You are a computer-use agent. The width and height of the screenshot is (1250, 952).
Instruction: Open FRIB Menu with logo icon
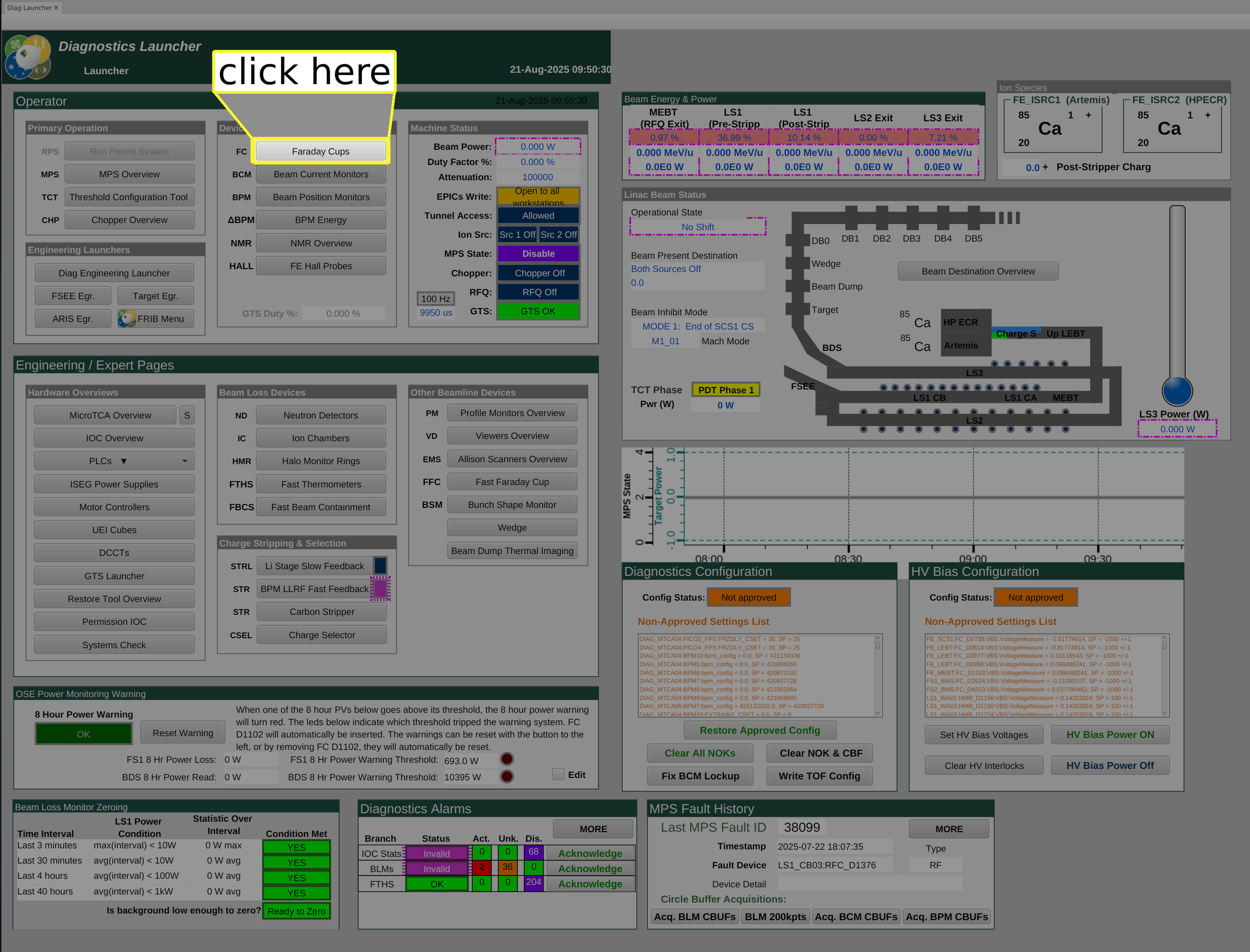point(156,319)
